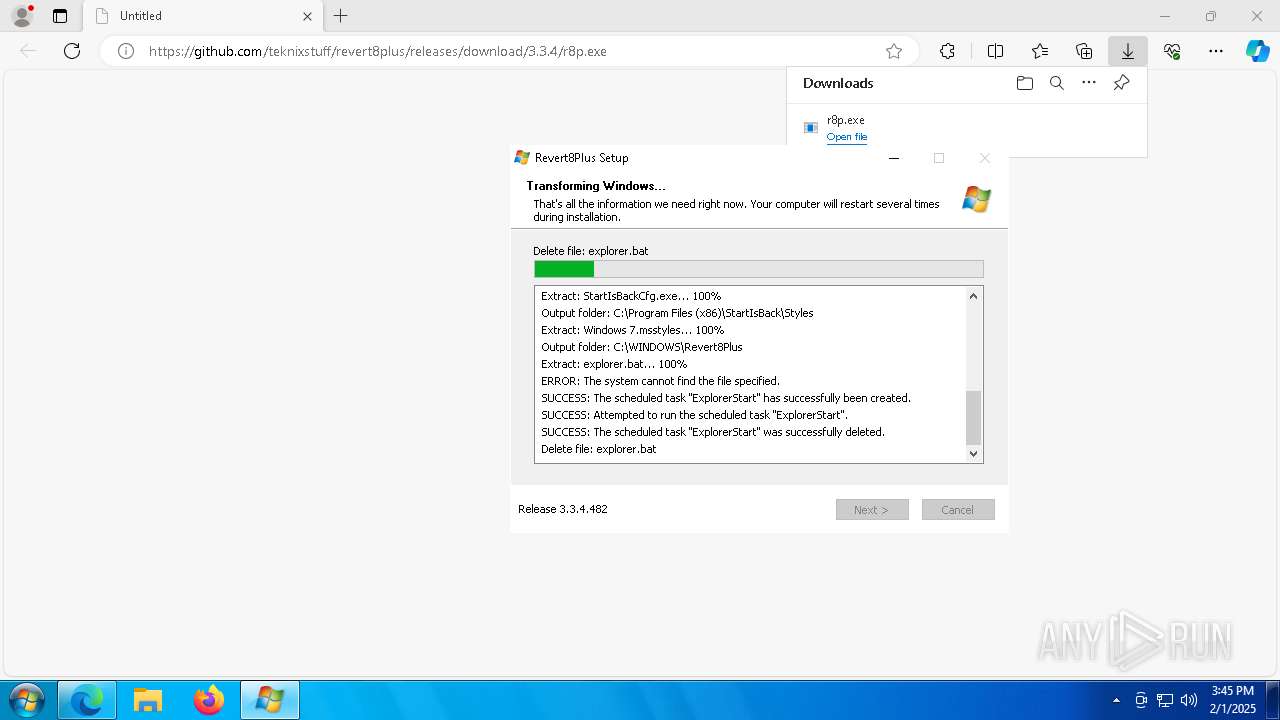Close the Untitled tab
Viewport: 1280px width, 720px height.
(x=308, y=16)
